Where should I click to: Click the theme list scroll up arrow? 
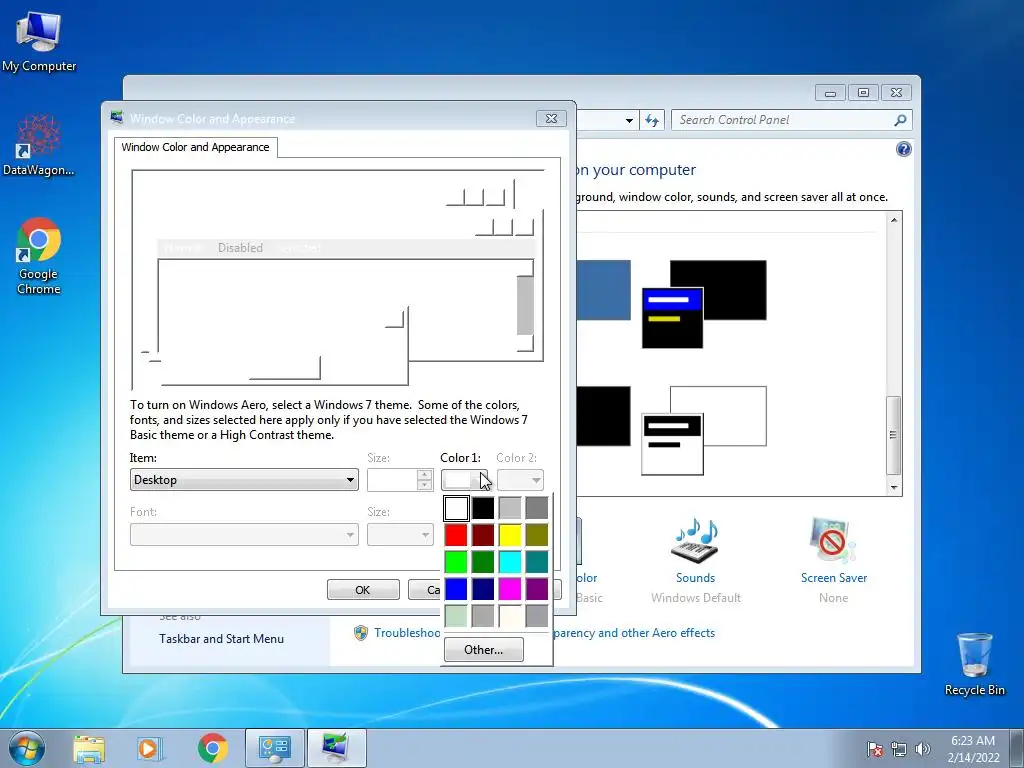pyautogui.click(x=894, y=220)
